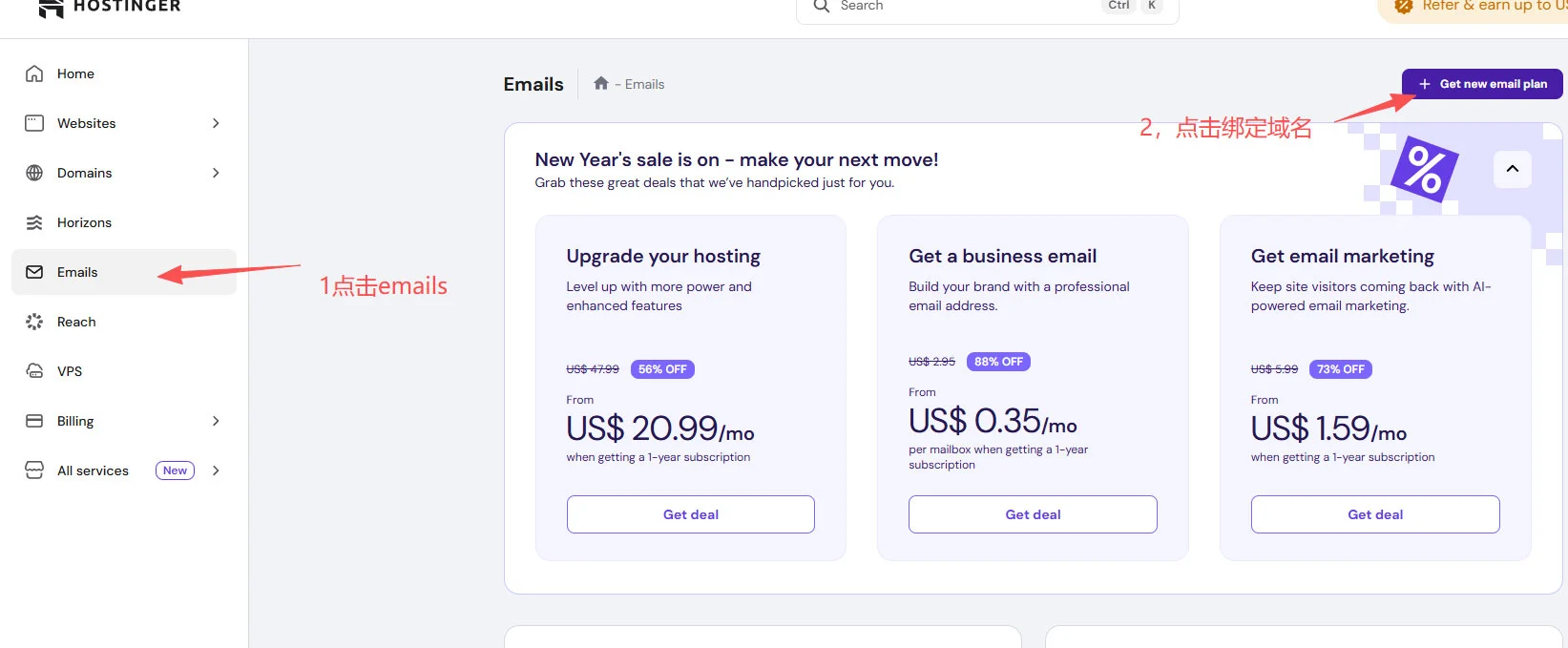Get deal for business email

pyautogui.click(x=1033, y=514)
